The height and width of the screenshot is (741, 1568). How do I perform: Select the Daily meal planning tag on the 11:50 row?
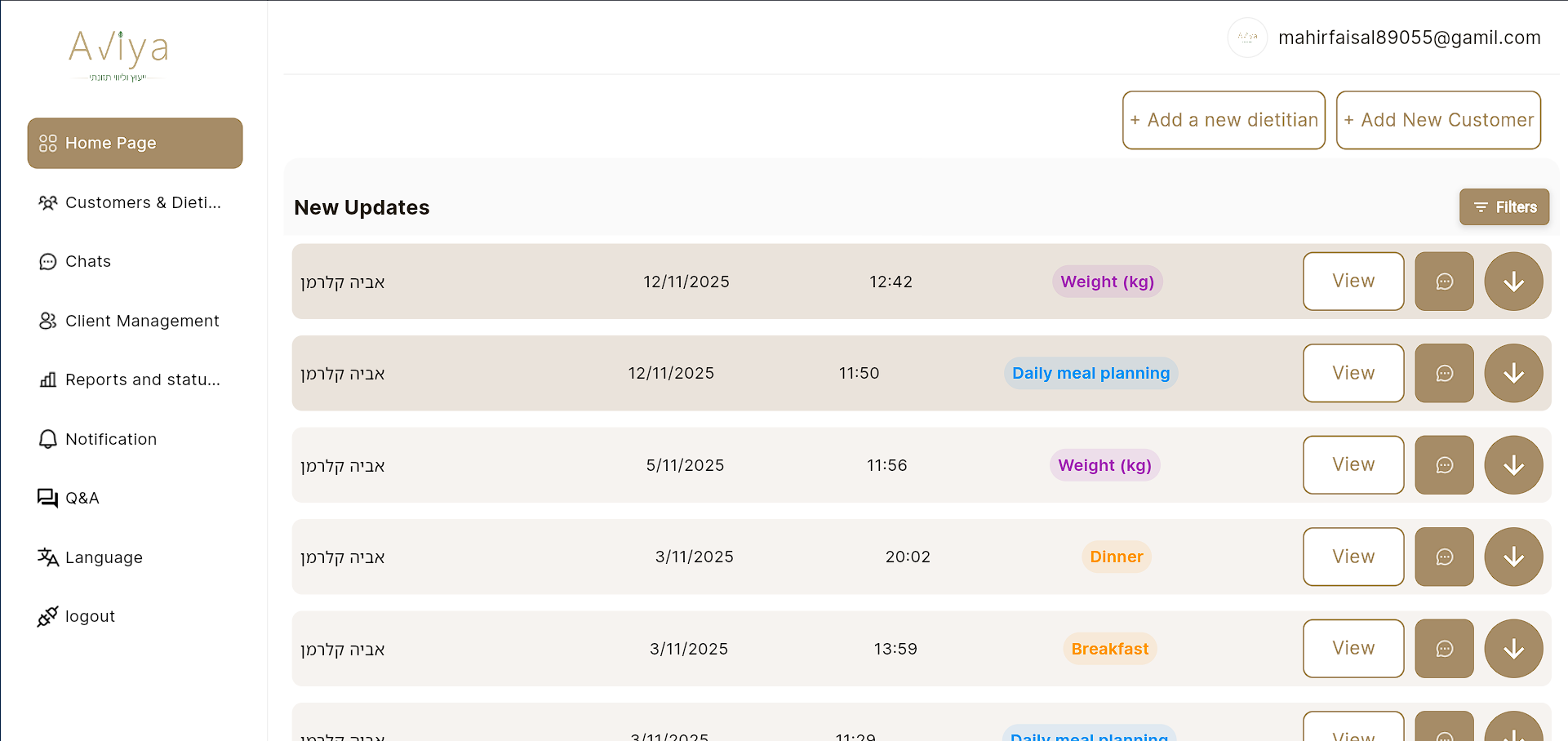1090,373
